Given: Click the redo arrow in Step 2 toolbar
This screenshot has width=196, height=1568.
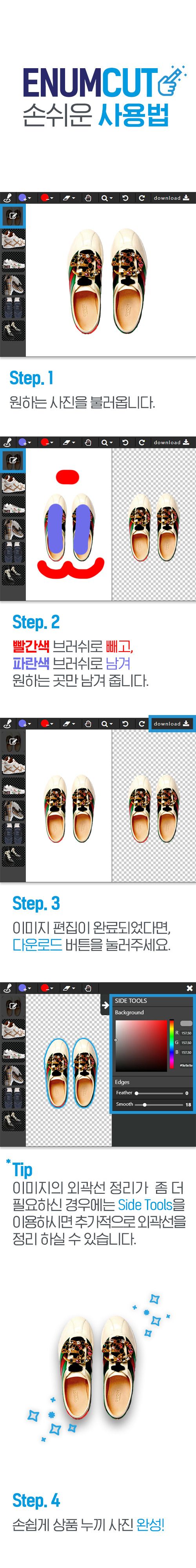Looking at the screenshot, I should (x=141, y=442).
